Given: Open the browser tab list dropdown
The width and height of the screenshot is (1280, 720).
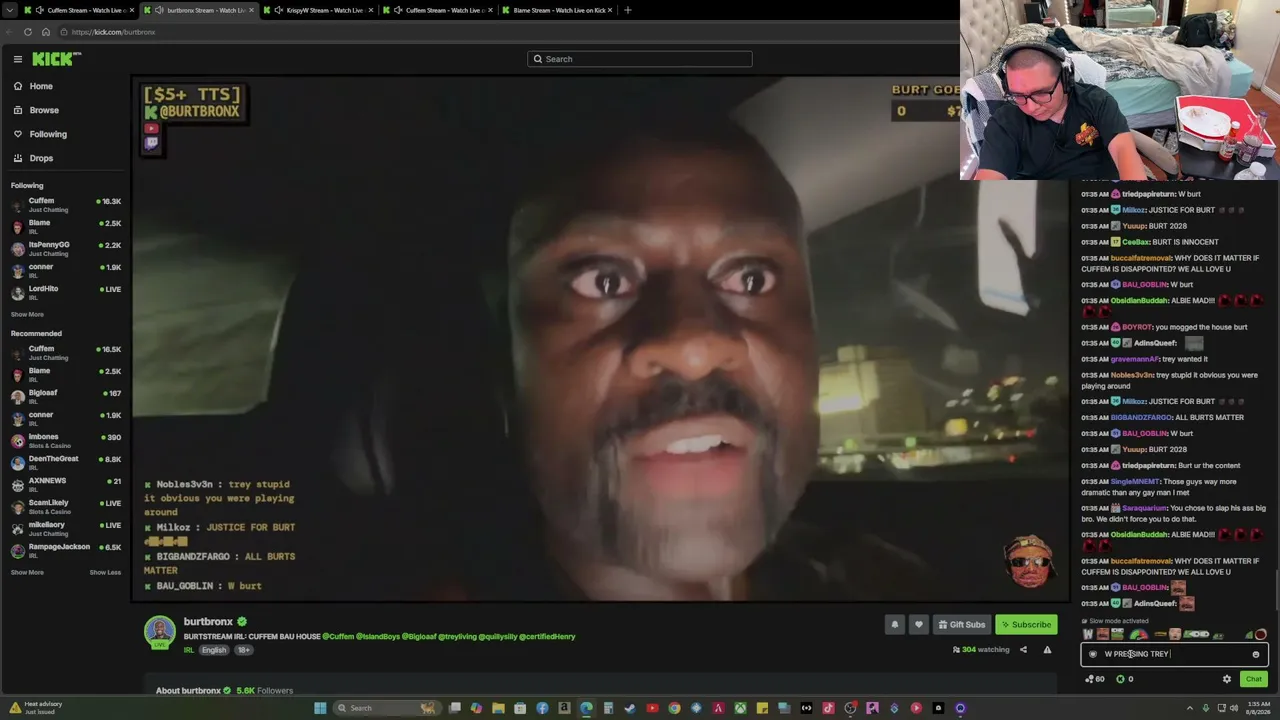Looking at the screenshot, I should [x=9, y=10].
